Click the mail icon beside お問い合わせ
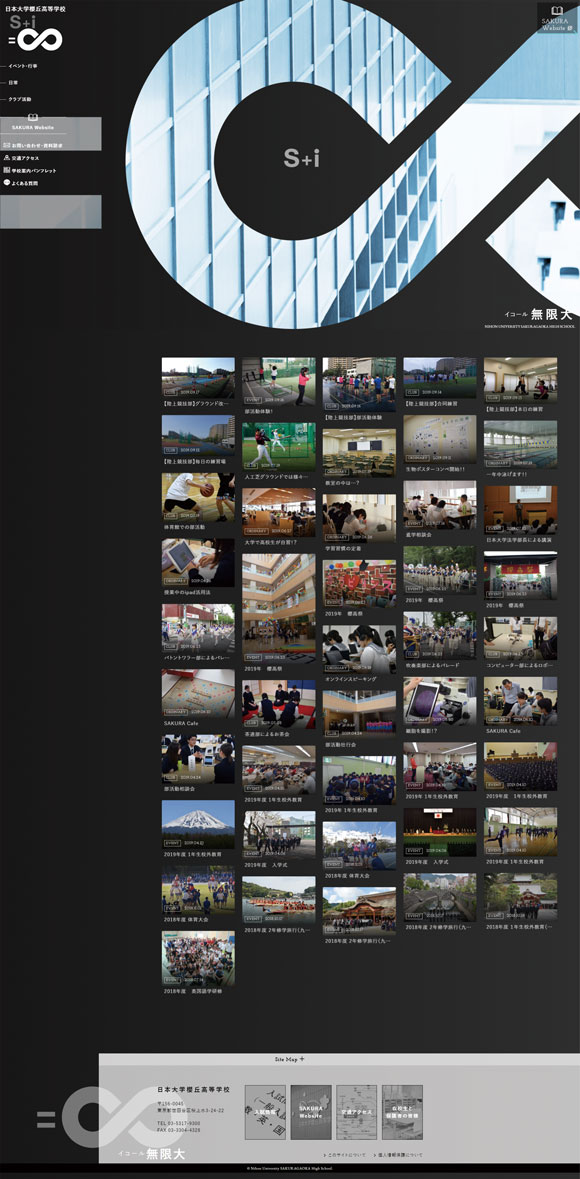This screenshot has width=580, height=1179. coord(7,145)
